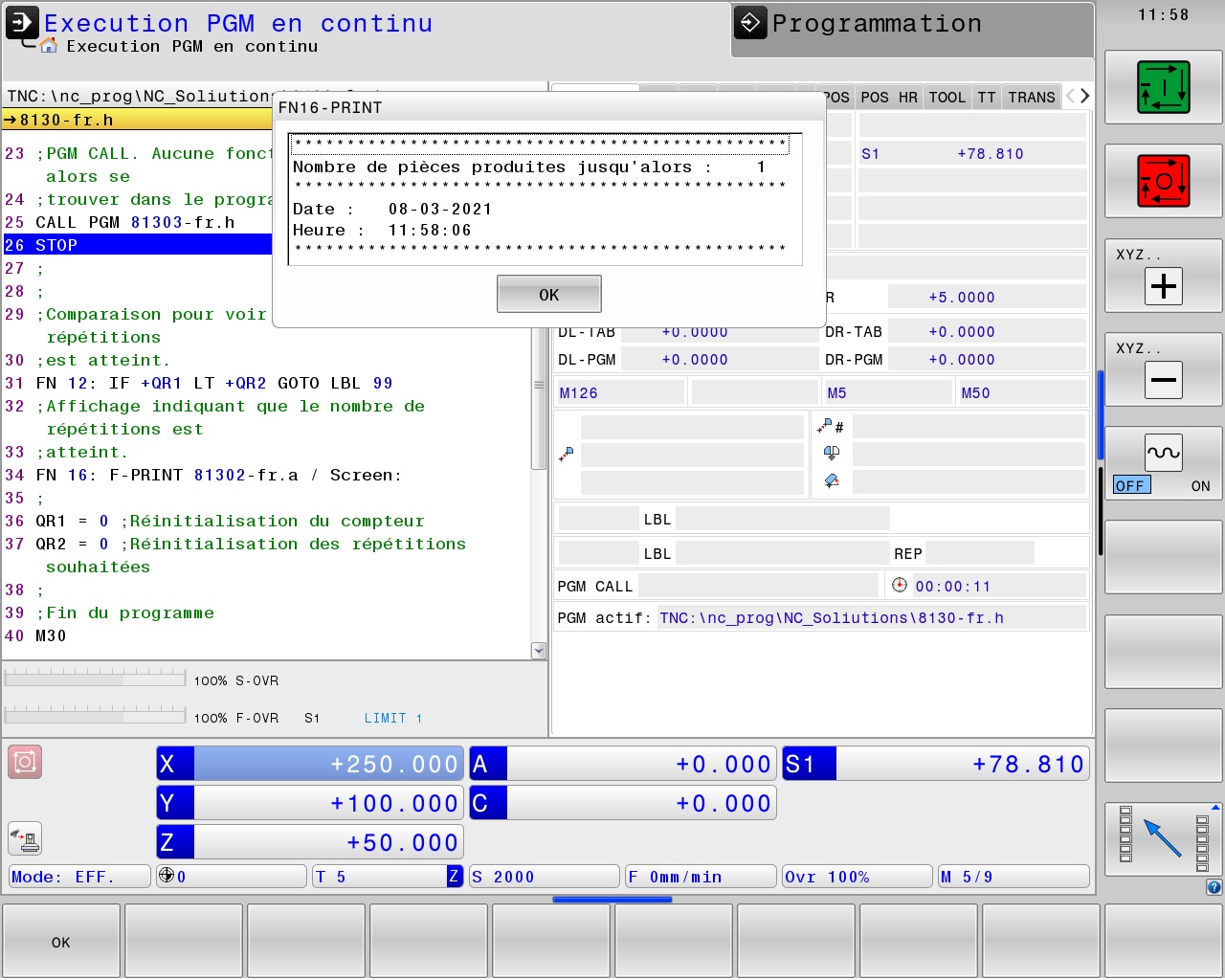Click the Mode: EFF. status field
The width and height of the screenshot is (1225, 980).
coord(79,877)
